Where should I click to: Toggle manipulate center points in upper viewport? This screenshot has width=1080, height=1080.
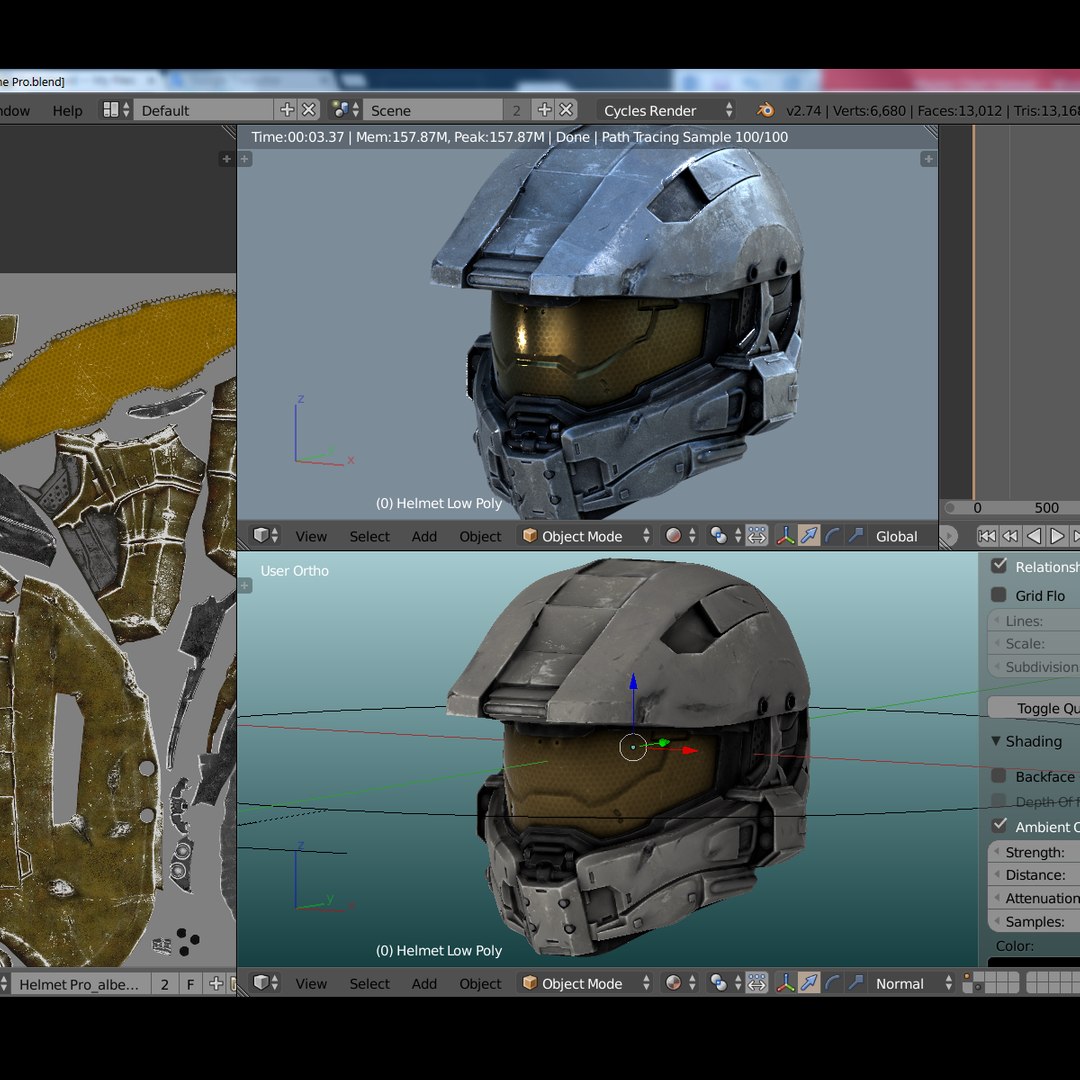click(x=756, y=535)
